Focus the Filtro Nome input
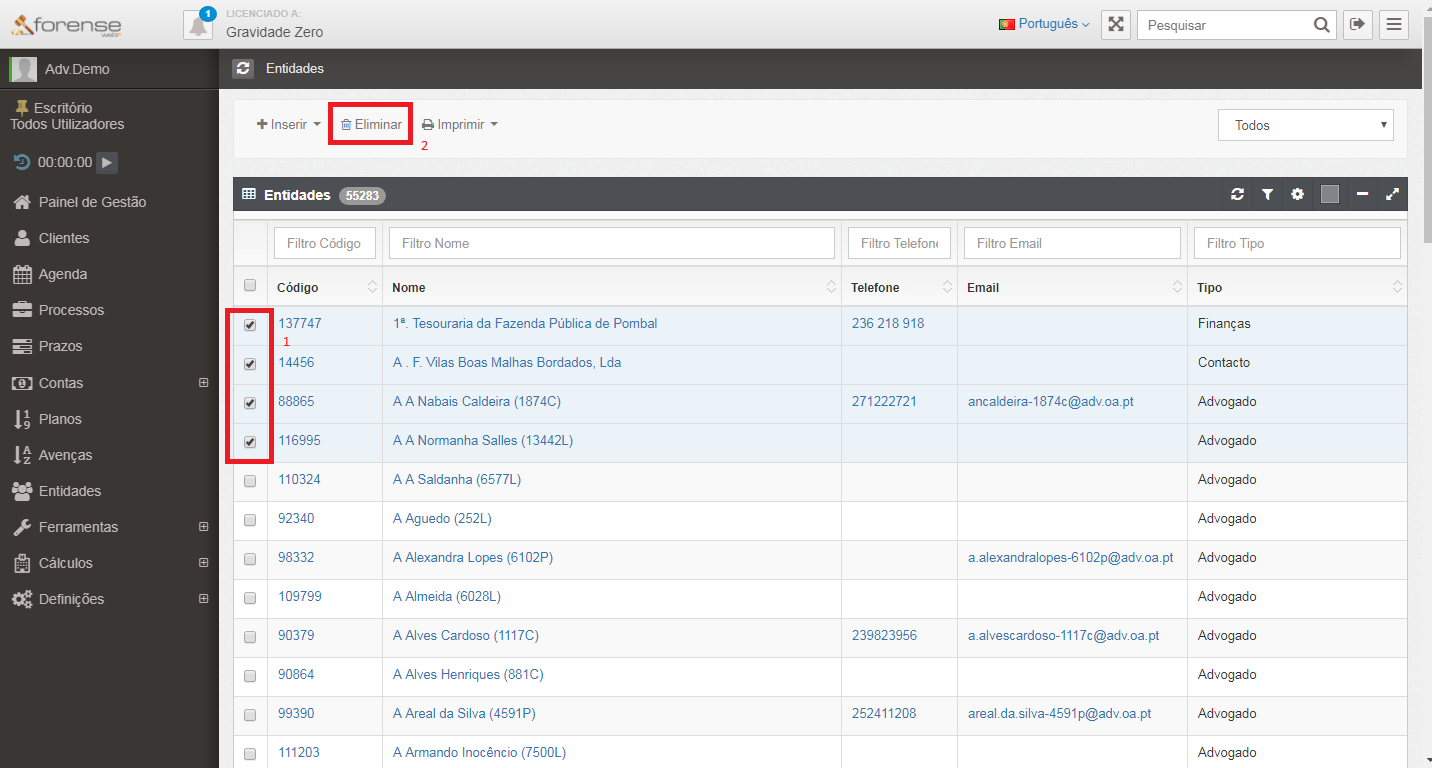Viewport: 1432px width, 768px height. click(612, 243)
